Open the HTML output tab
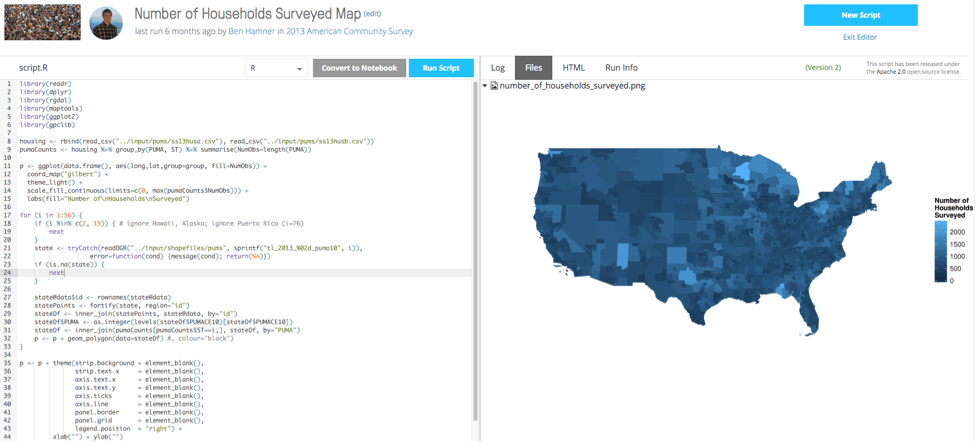The height and width of the screenshot is (442, 975). [x=573, y=68]
